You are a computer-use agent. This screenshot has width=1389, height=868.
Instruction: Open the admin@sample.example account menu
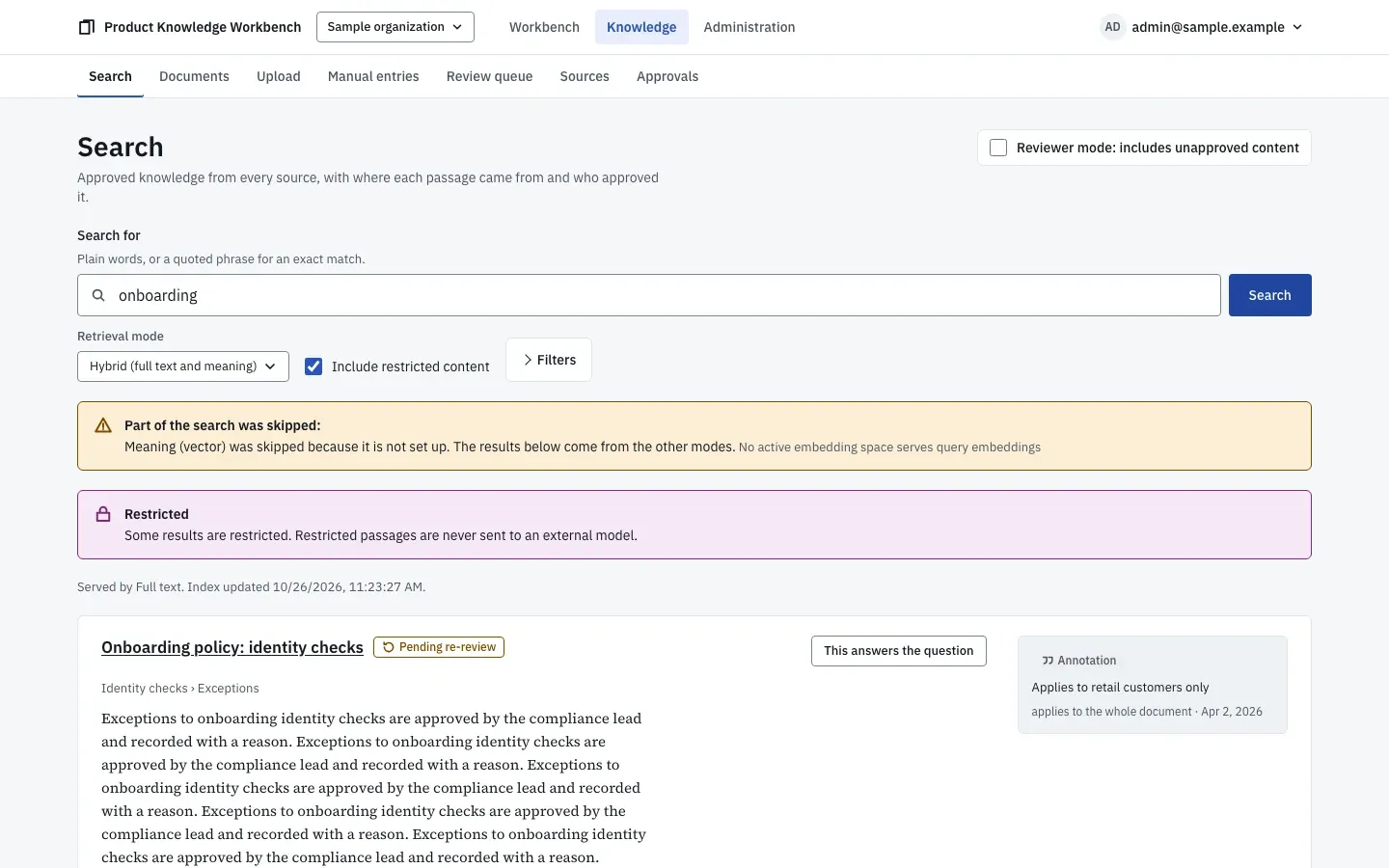pos(1202,27)
